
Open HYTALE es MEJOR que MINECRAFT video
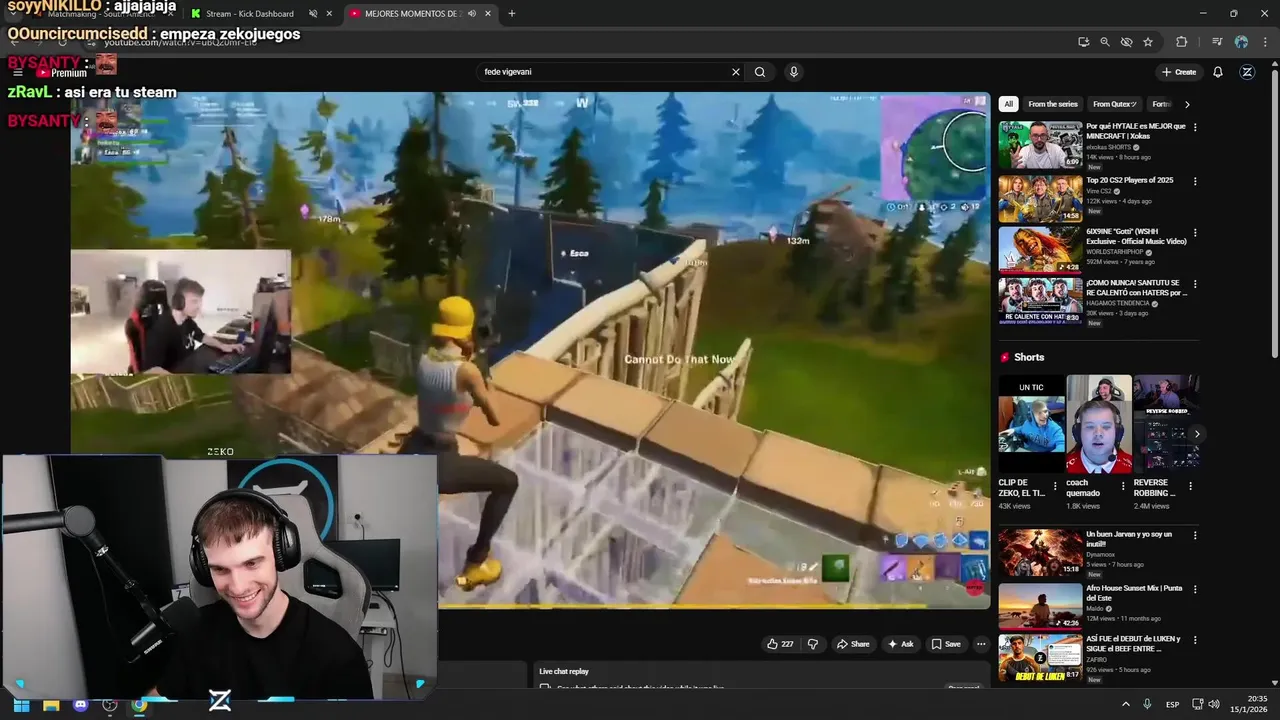pos(1136,131)
